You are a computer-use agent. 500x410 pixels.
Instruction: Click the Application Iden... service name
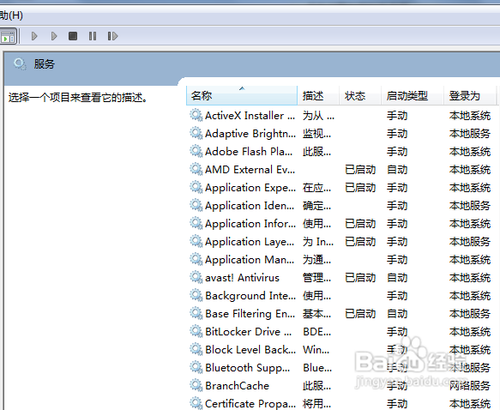(250, 206)
